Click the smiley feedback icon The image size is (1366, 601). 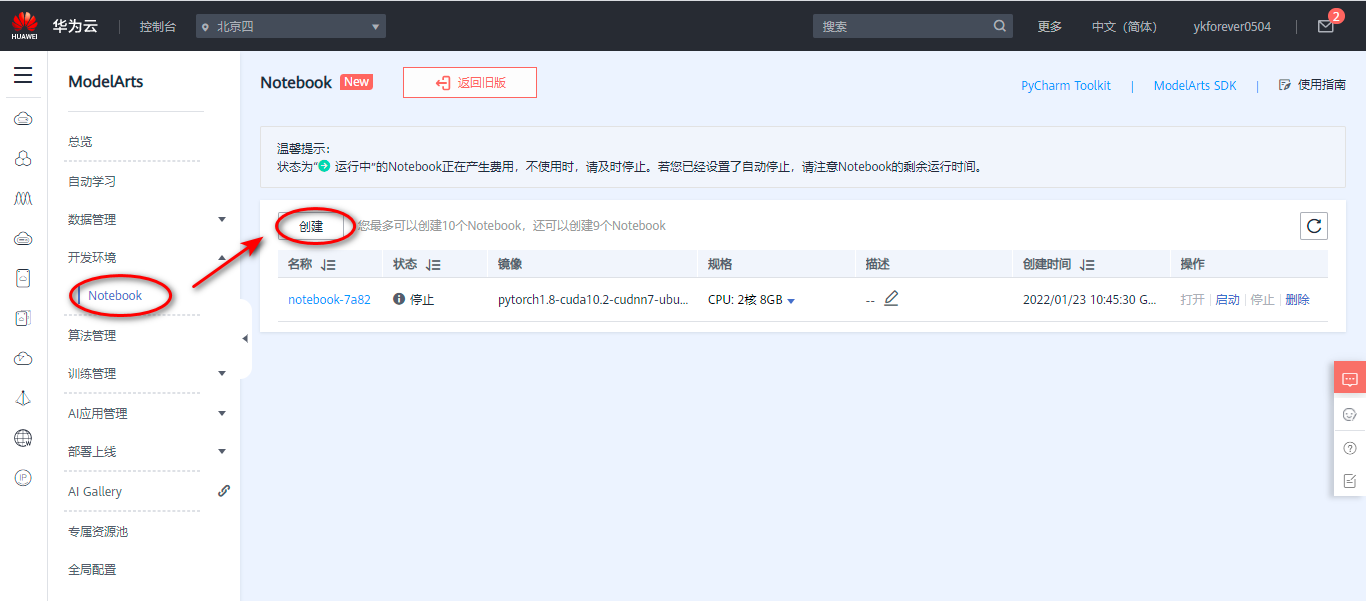tap(1350, 414)
